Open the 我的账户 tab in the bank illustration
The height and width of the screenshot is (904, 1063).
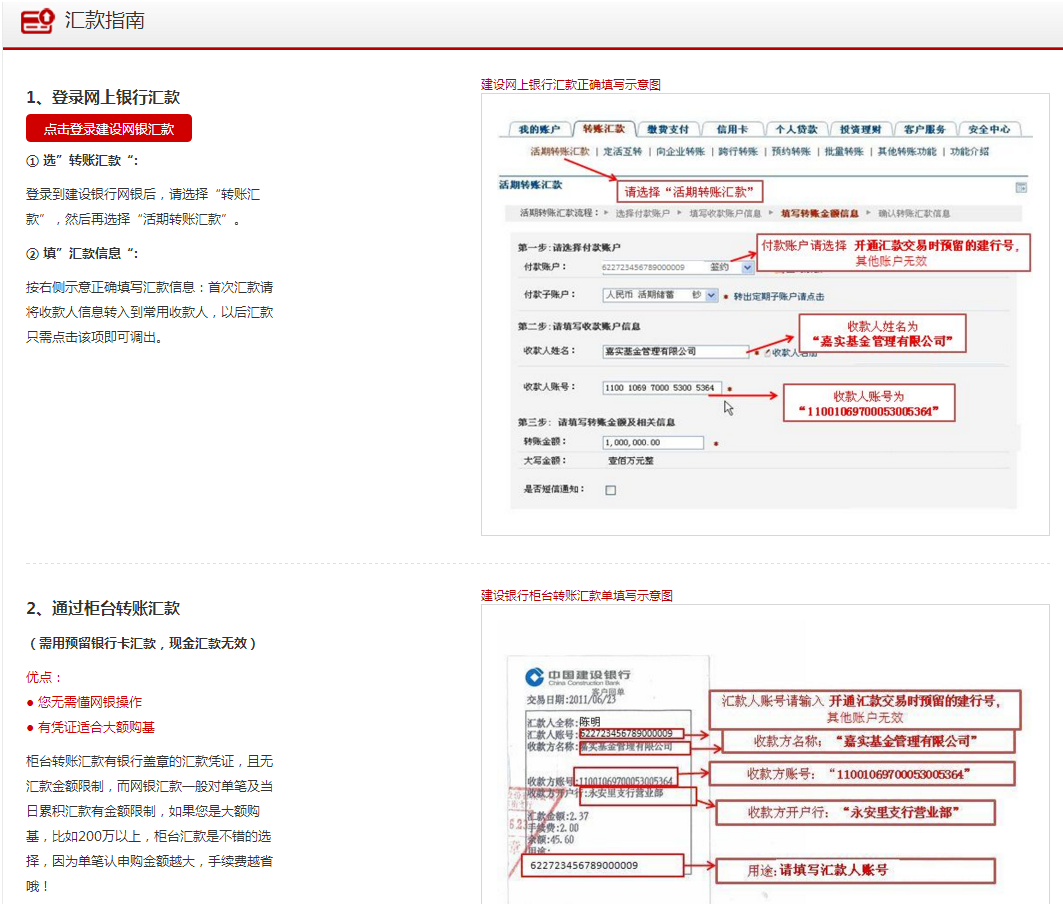click(x=539, y=129)
